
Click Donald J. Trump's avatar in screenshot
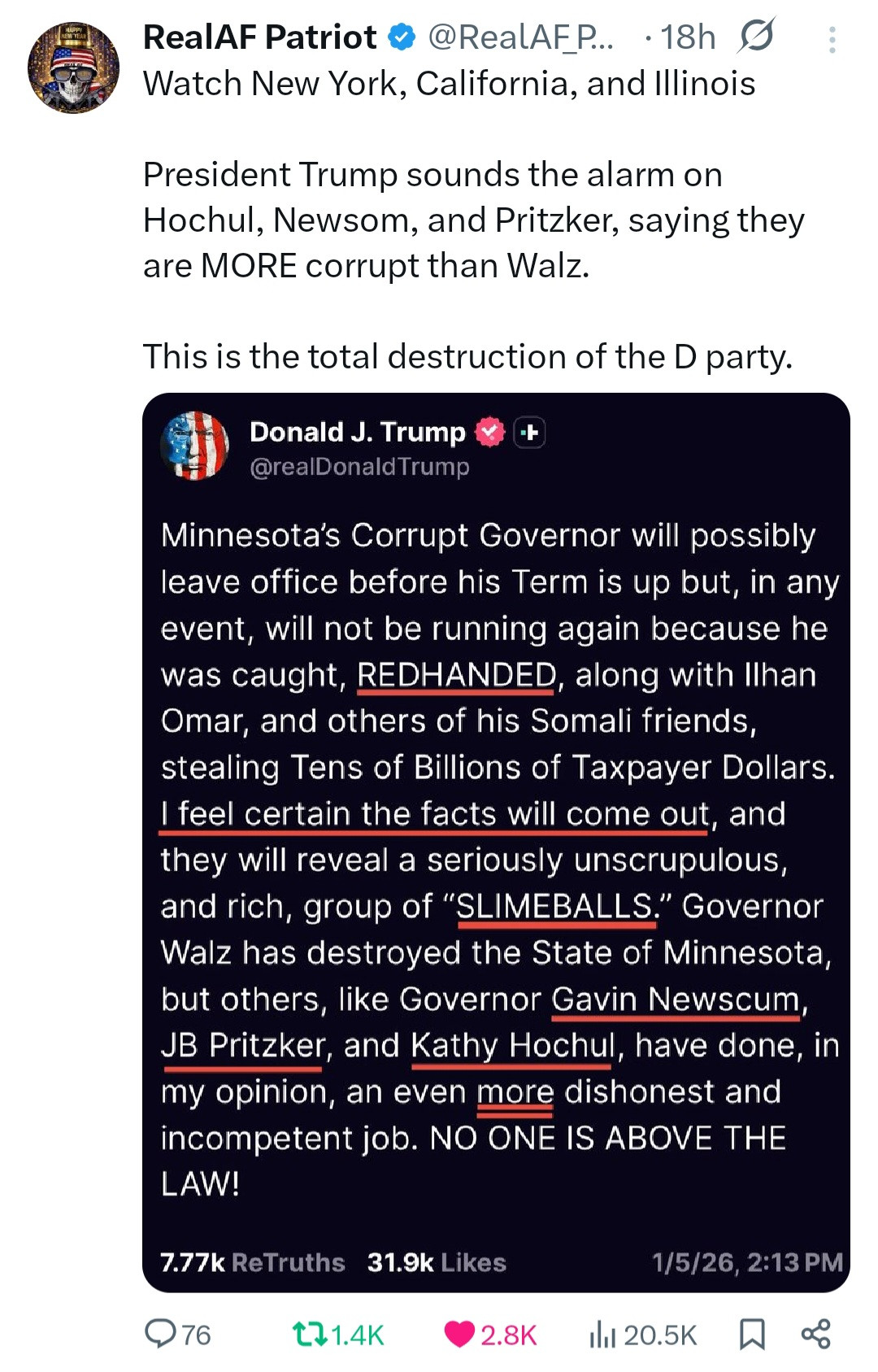coord(195,446)
